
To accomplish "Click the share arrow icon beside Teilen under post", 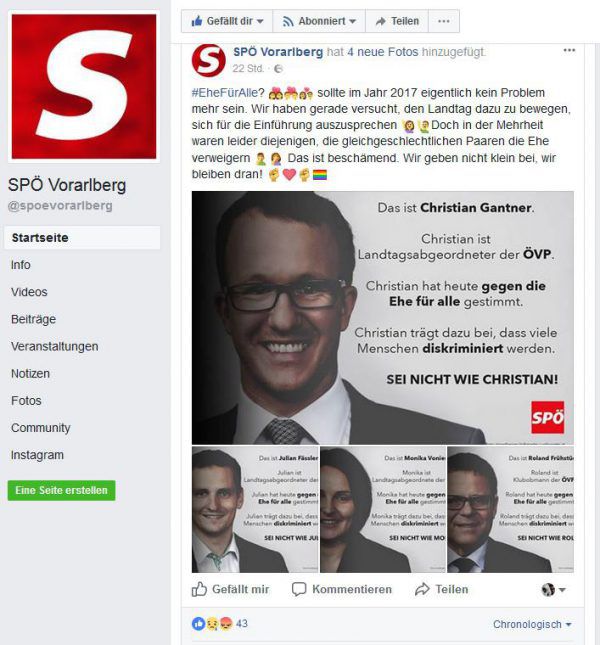I will click(422, 589).
